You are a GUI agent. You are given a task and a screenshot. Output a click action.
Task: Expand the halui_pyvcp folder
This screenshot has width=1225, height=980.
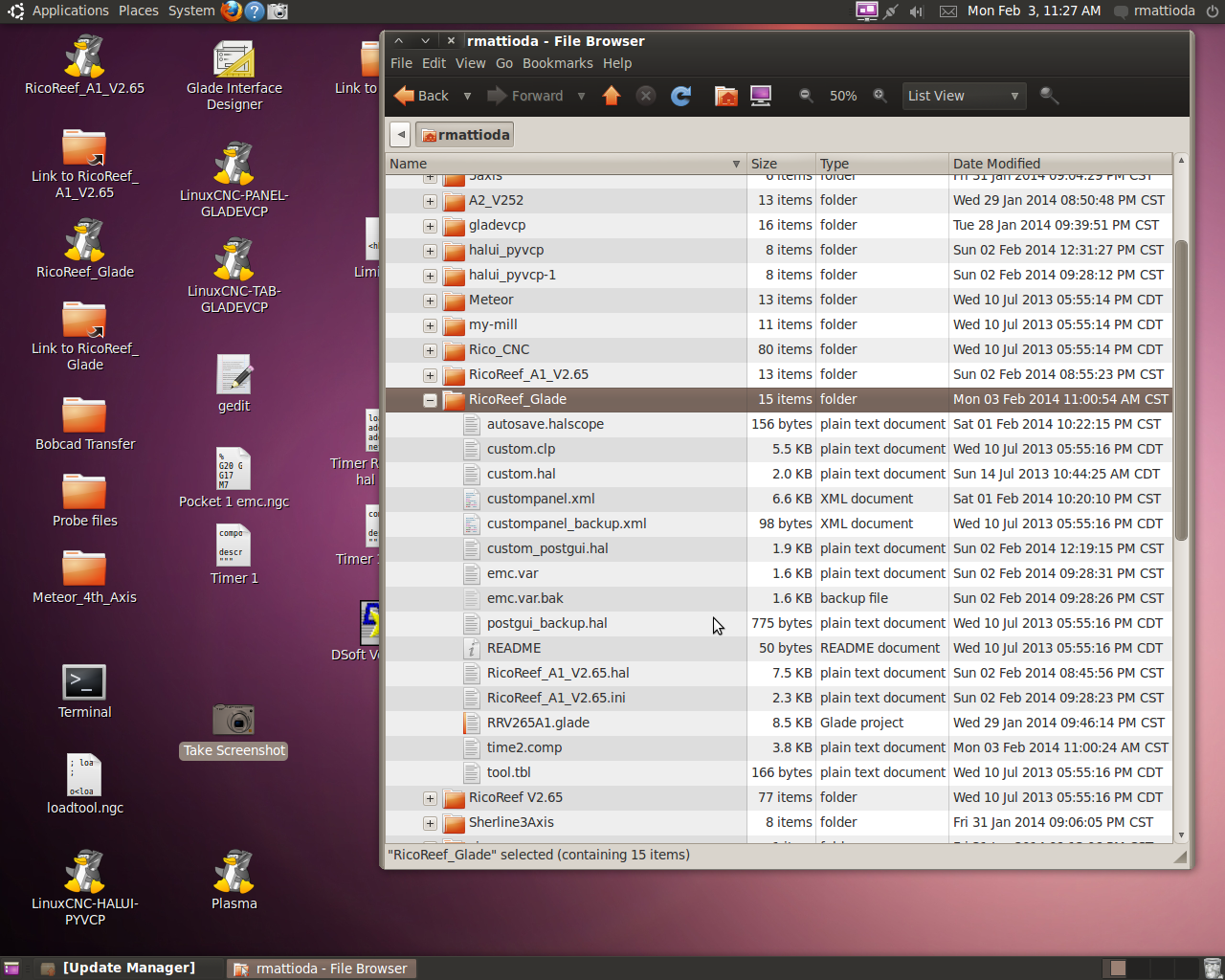430,251
